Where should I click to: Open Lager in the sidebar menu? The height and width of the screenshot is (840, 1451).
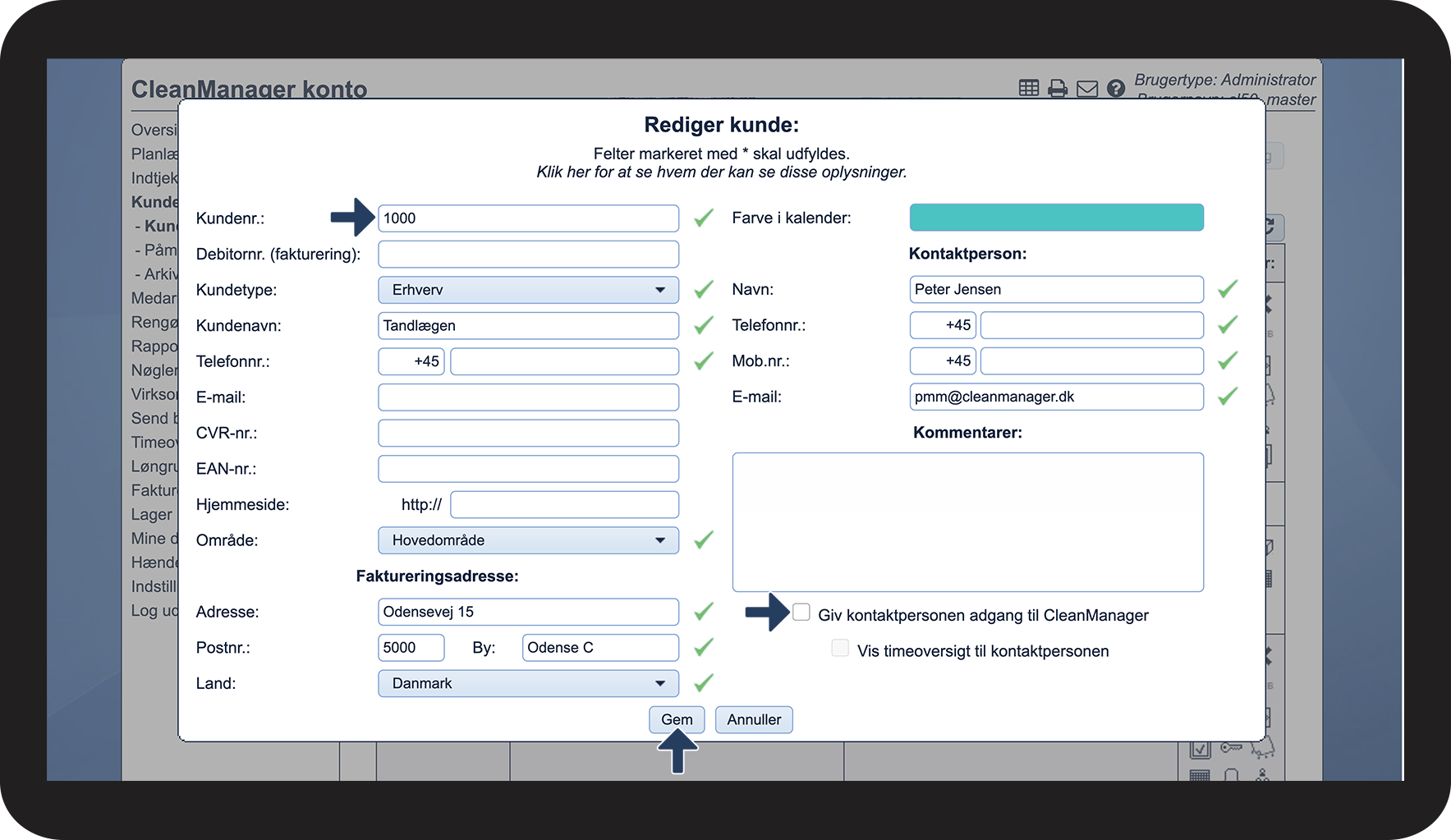(154, 515)
